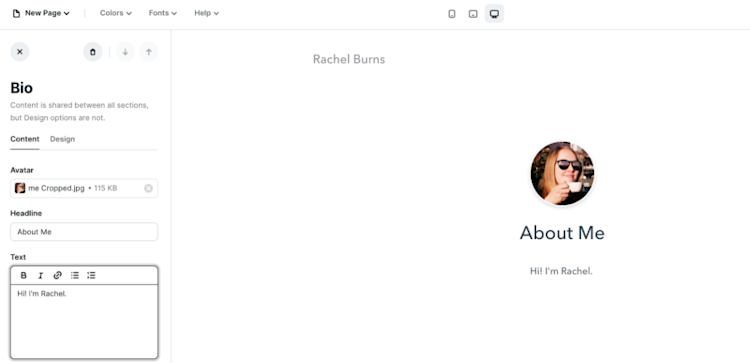Apply bold formatting in Text editor
Image resolution: width=750 pixels, height=363 pixels.
click(23, 275)
